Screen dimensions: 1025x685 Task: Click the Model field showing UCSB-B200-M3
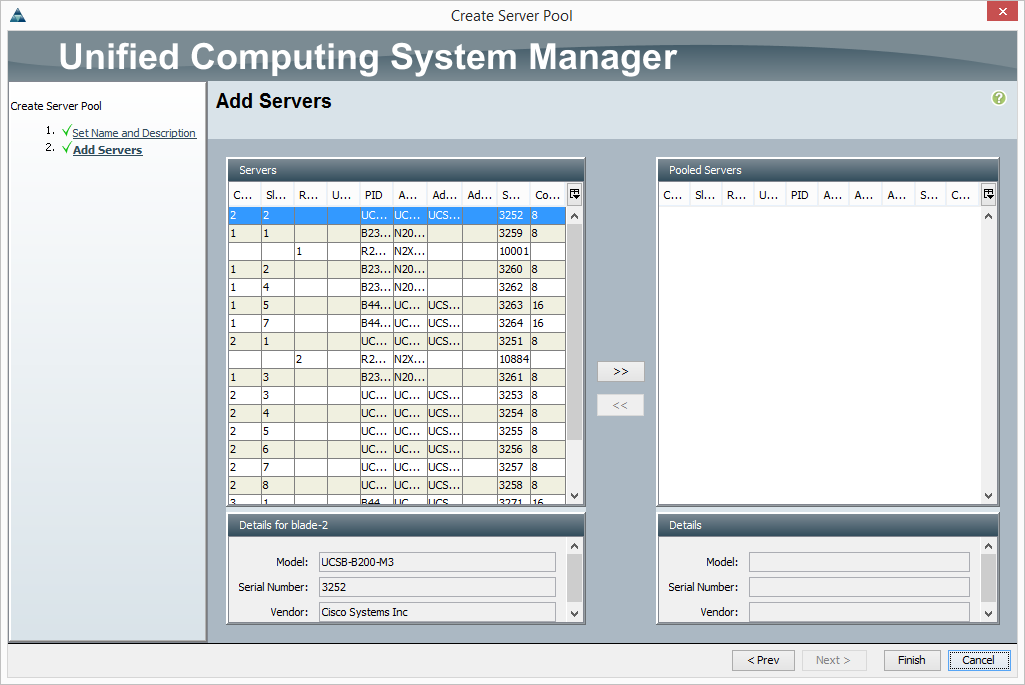pos(437,562)
